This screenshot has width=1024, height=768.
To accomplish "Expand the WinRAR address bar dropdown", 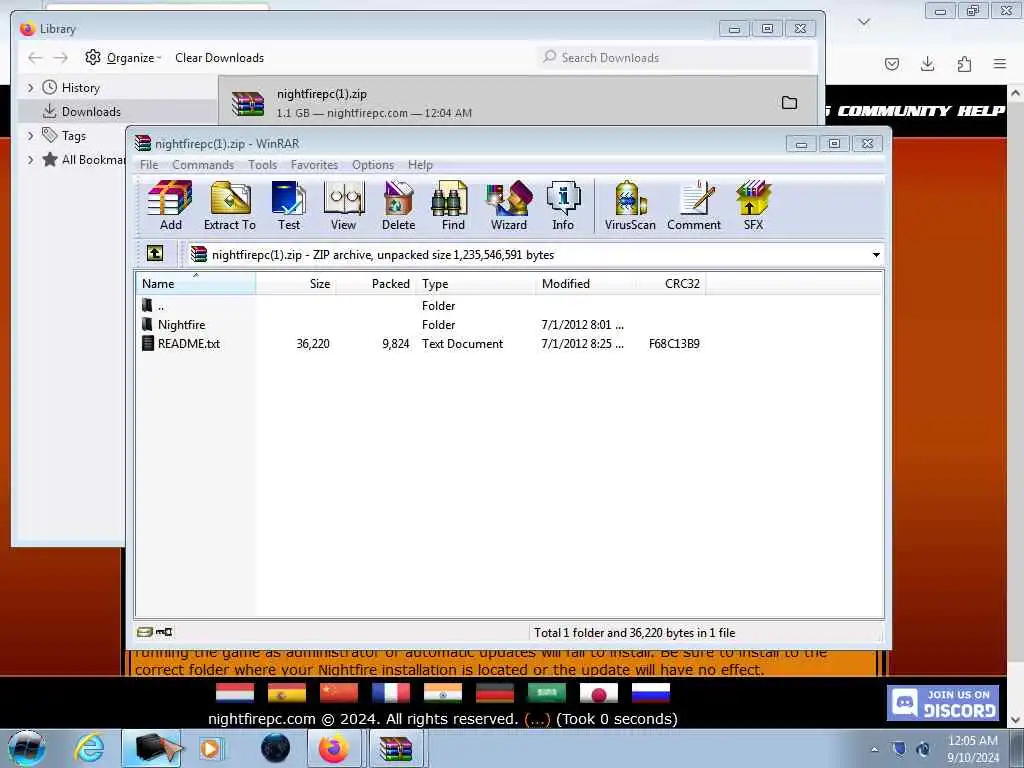I will pos(876,255).
